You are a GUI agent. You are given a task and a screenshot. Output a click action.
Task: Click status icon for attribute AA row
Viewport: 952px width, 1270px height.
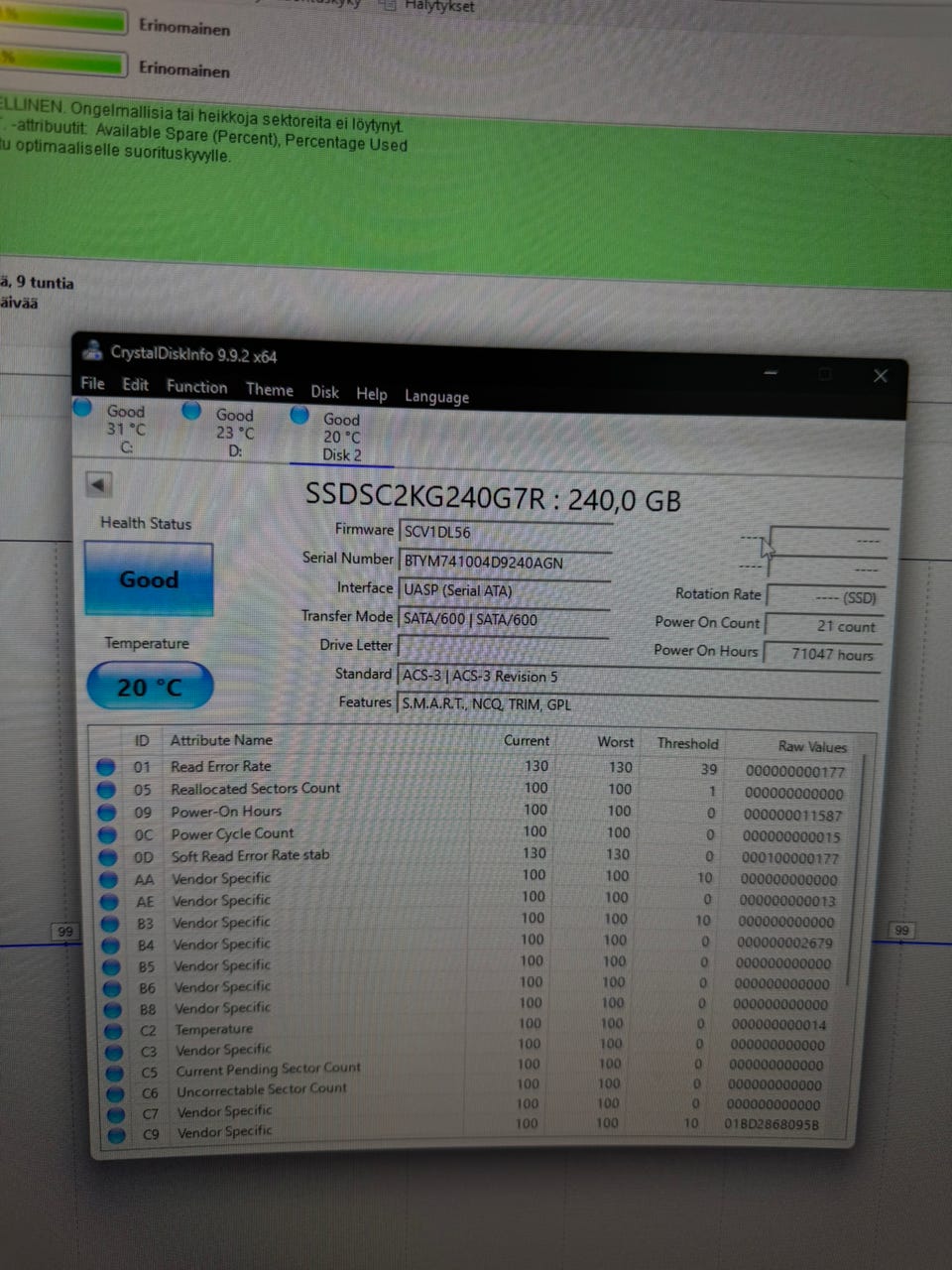point(109,879)
